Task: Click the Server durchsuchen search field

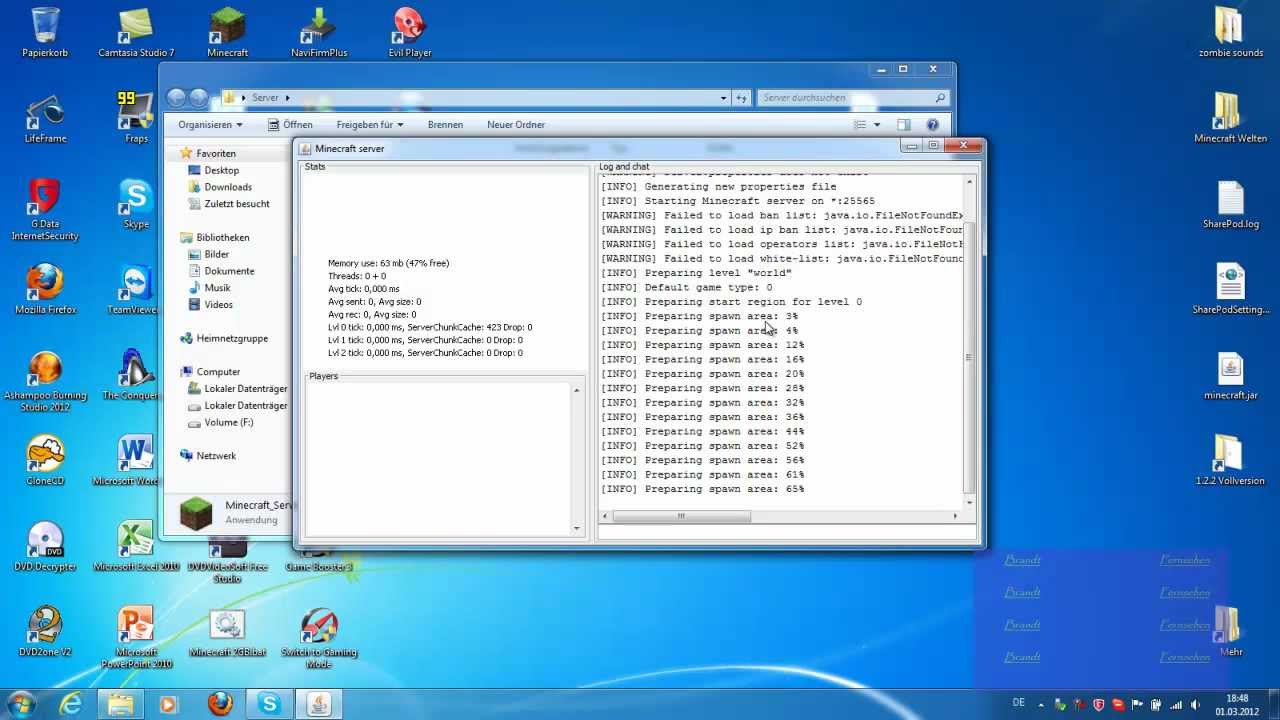Action: (x=852, y=98)
